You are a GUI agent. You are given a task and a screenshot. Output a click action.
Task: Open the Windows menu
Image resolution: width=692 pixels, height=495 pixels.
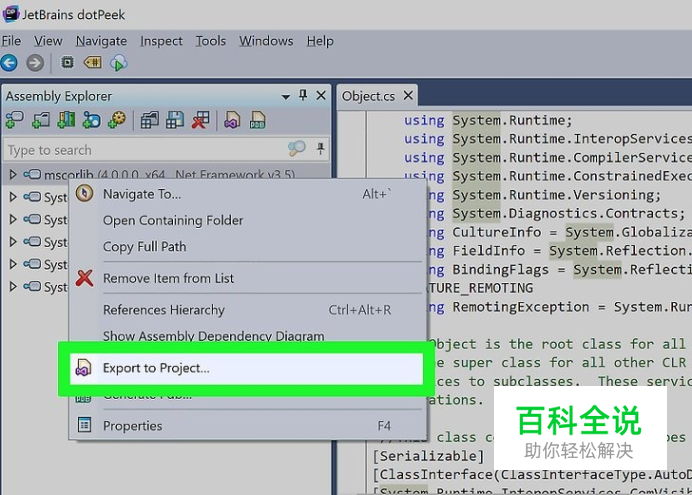(x=266, y=41)
